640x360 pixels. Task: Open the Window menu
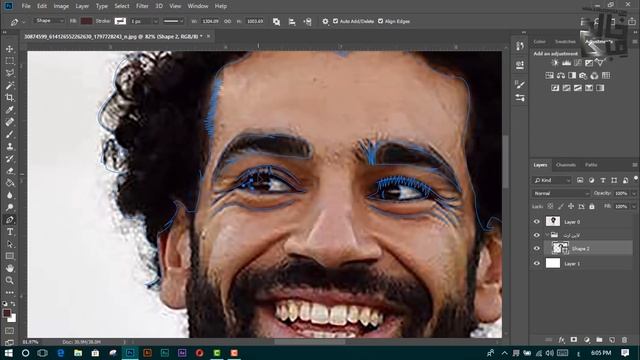pyautogui.click(x=198, y=6)
